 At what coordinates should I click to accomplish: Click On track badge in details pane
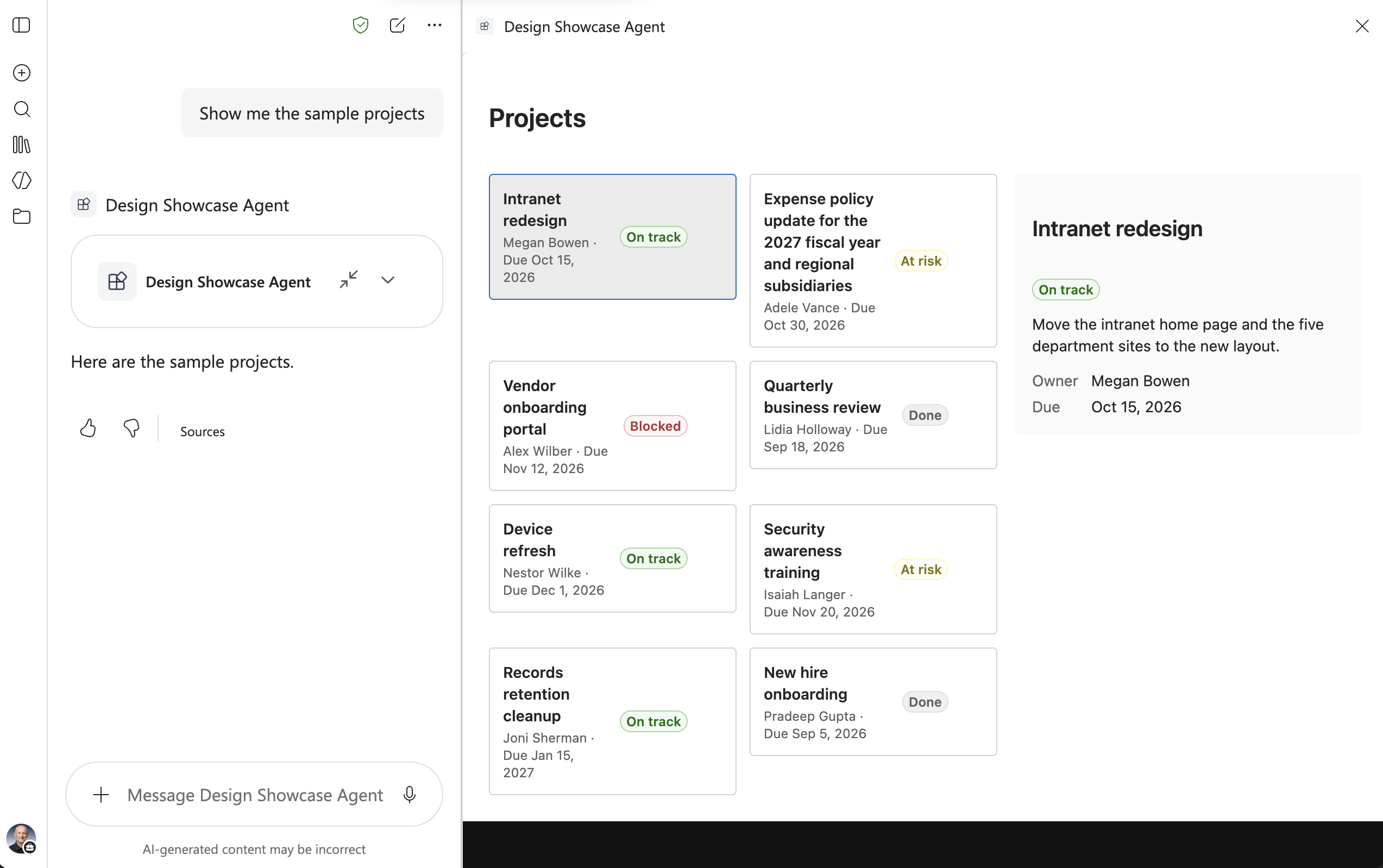pyautogui.click(x=1066, y=290)
